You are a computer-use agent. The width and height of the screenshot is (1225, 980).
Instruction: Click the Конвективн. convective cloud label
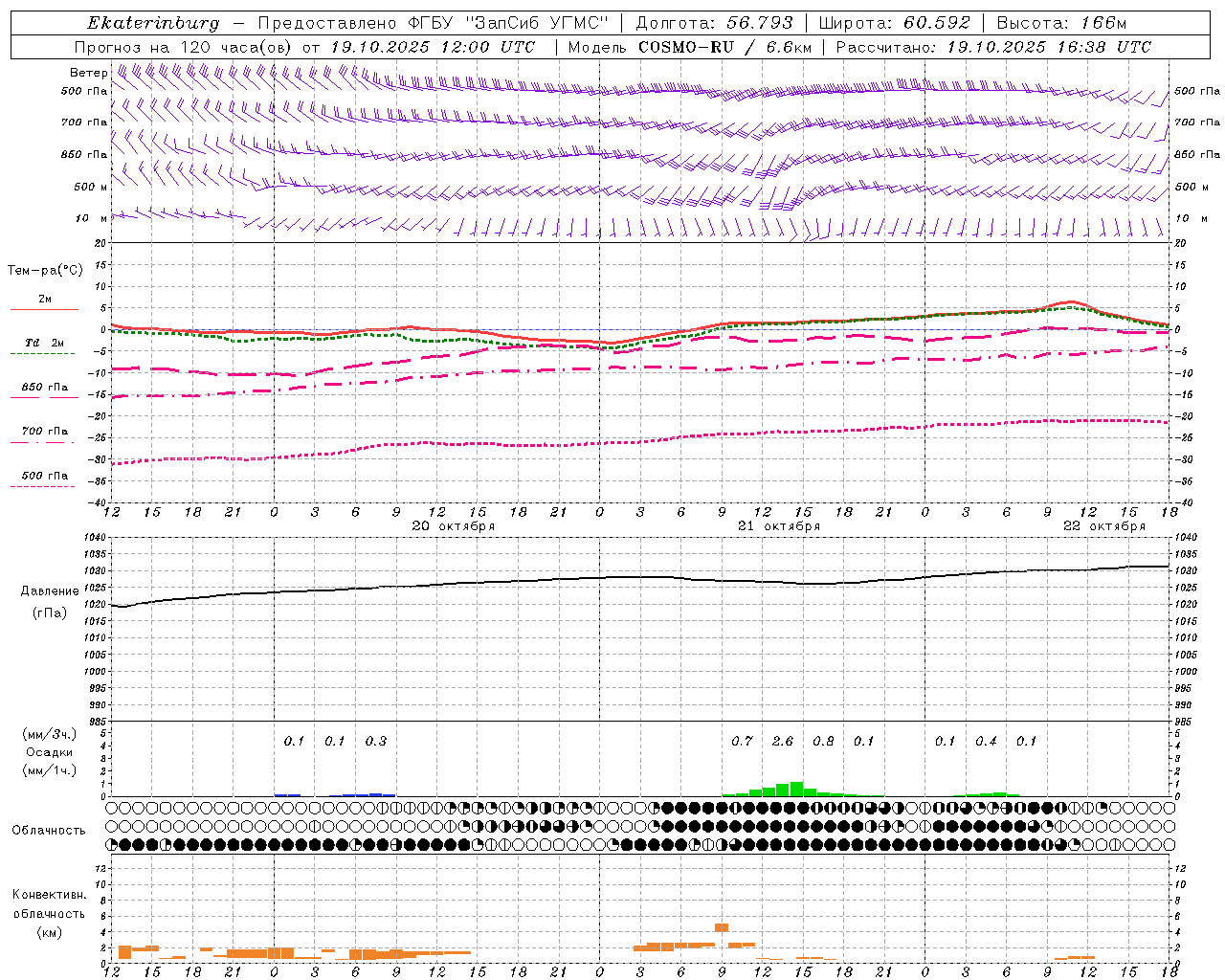click(50, 895)
